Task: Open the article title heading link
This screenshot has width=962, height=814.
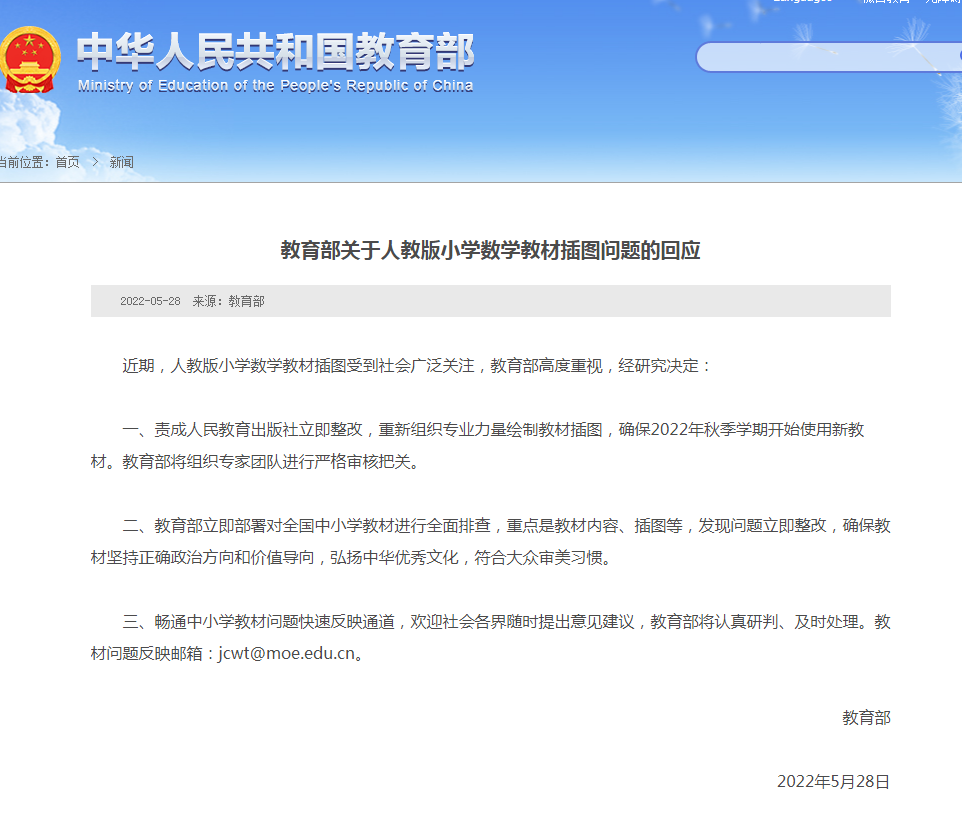Action: coord(491,250)
